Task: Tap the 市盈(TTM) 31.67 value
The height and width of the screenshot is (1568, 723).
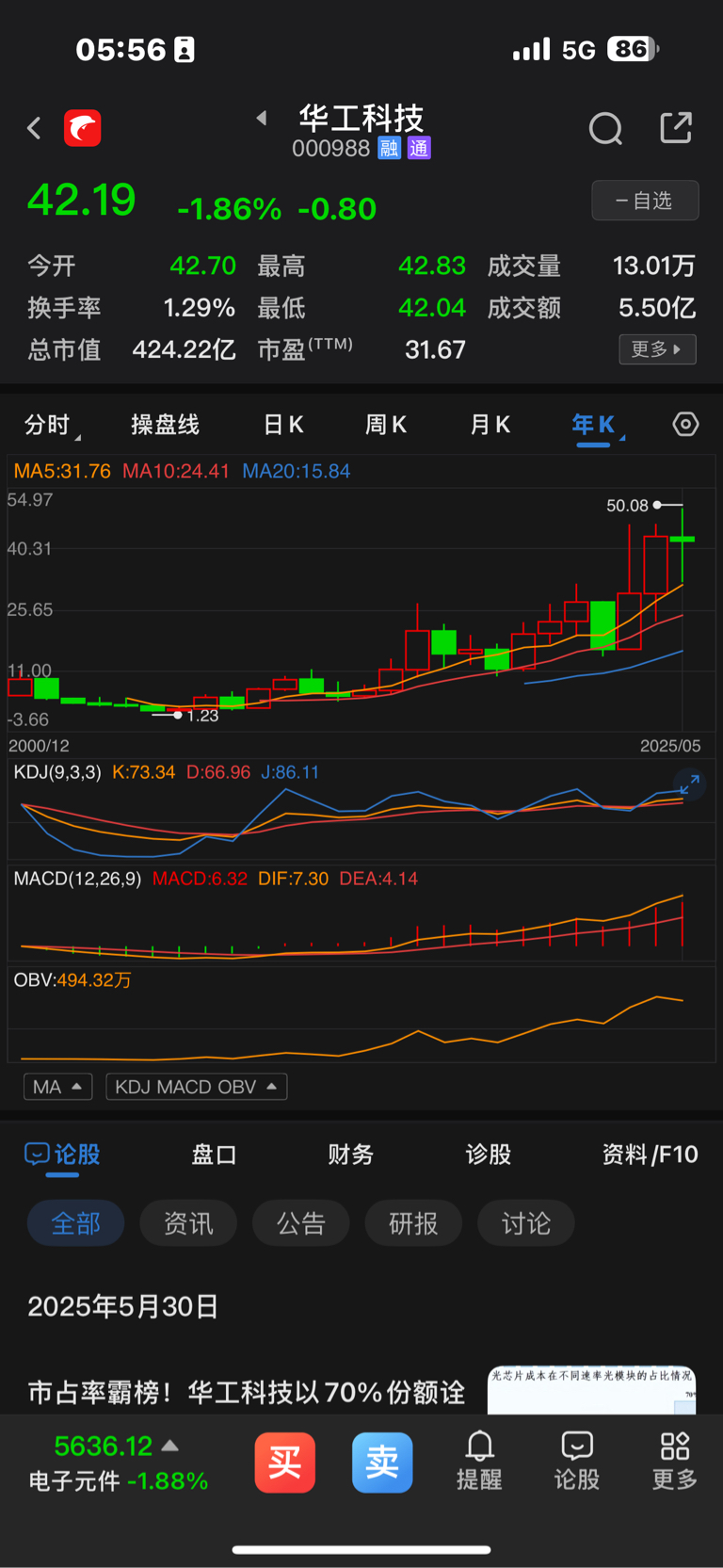Action: pyautogui.click(x=435, y=349)
